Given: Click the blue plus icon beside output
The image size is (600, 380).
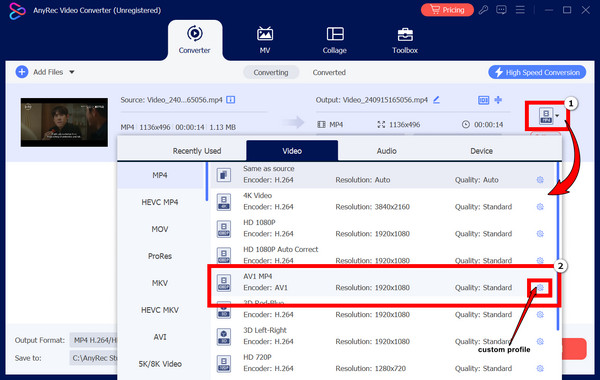Looking at the screenshot, I should pos(498,100).
